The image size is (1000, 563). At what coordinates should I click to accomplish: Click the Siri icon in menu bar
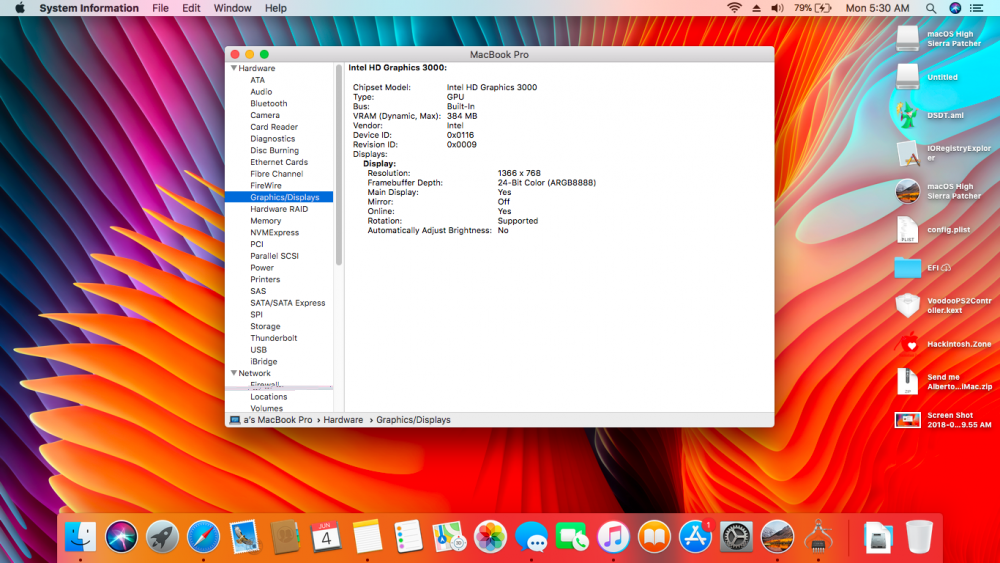point(955,8)
